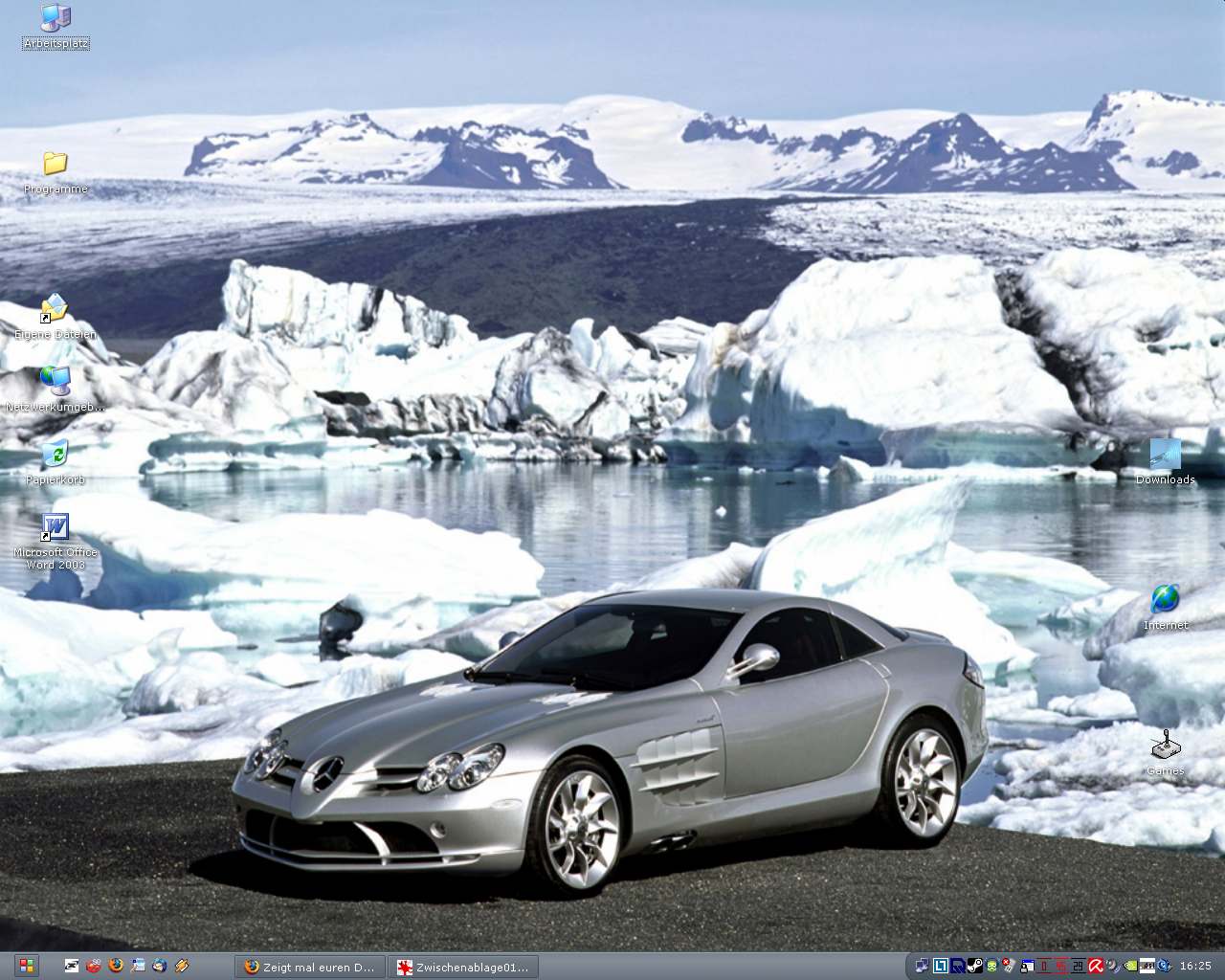Viewport: 1225px width, 980px height.
Task: Open the Start menu button
Action: (27, 966)
